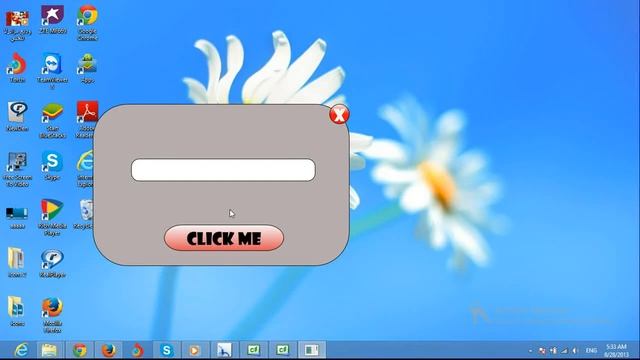Switch to Chrome in the taskbar
Image resolution: width=640 pixels, height=360 pixels.
pos(80,350)
